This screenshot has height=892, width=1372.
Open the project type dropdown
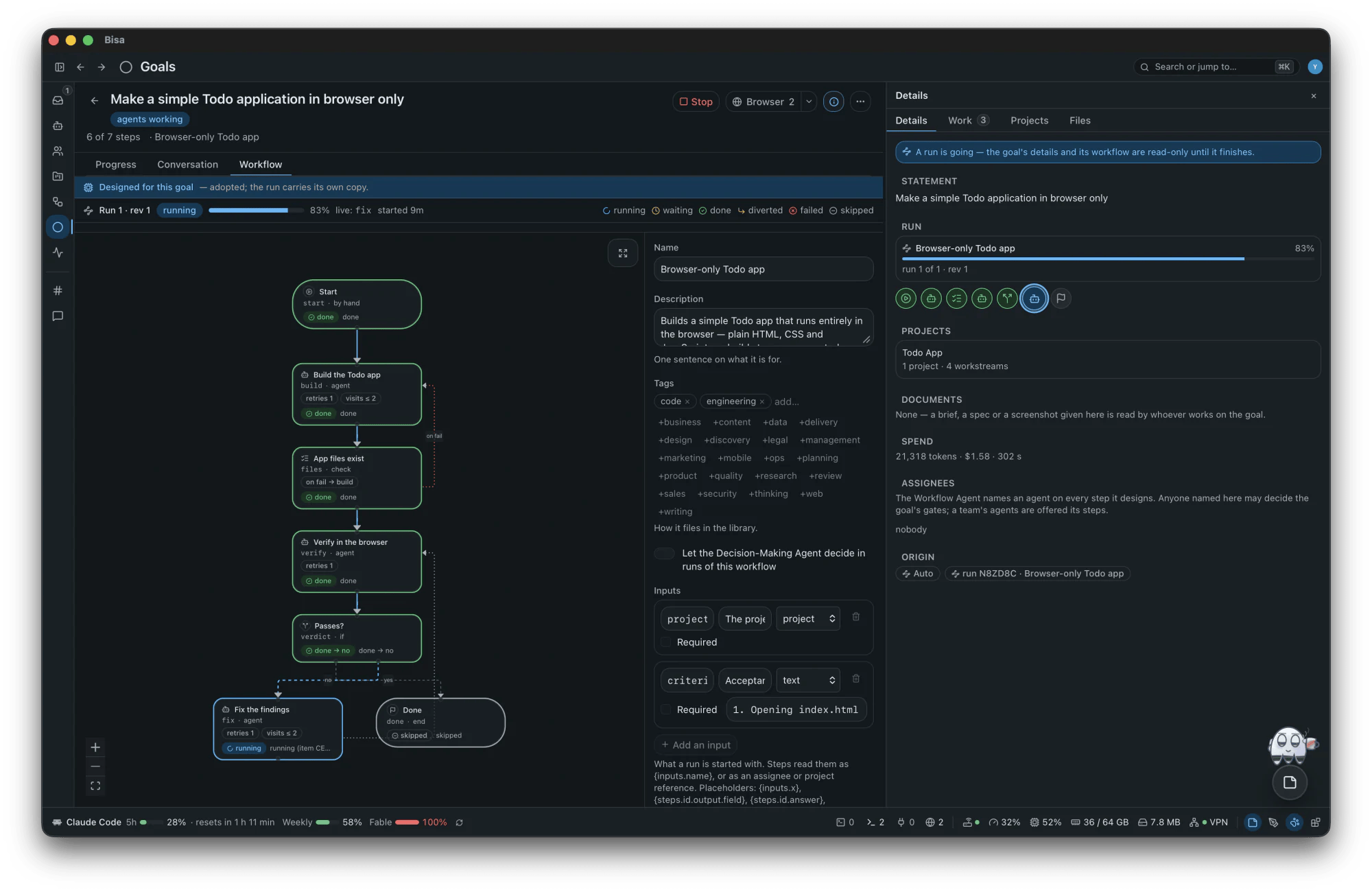pos(808,619)
